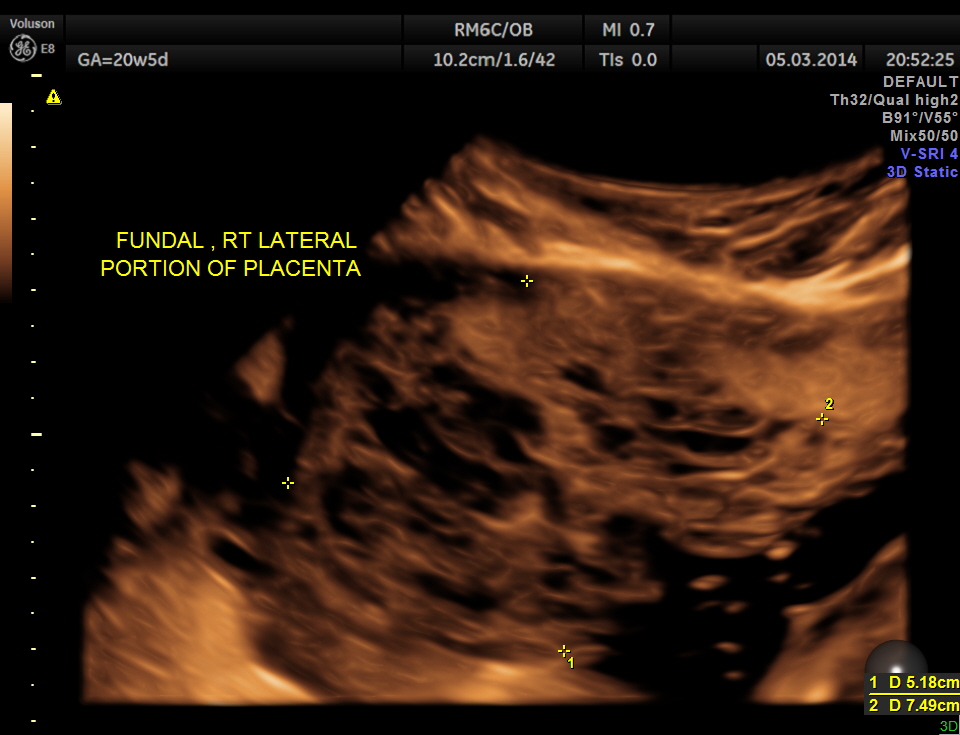
Task: Select the 2 D 7.49cm measurement
Action: click(x=912, y=706)
